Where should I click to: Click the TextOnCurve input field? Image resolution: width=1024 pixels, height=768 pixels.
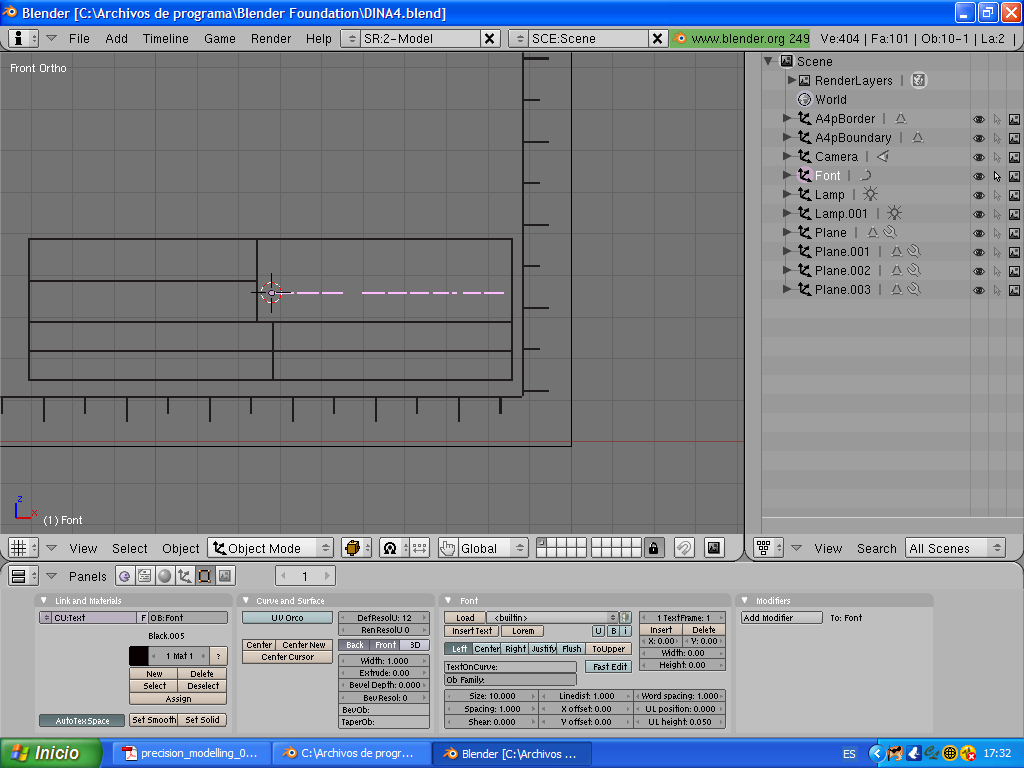point(510,667)
